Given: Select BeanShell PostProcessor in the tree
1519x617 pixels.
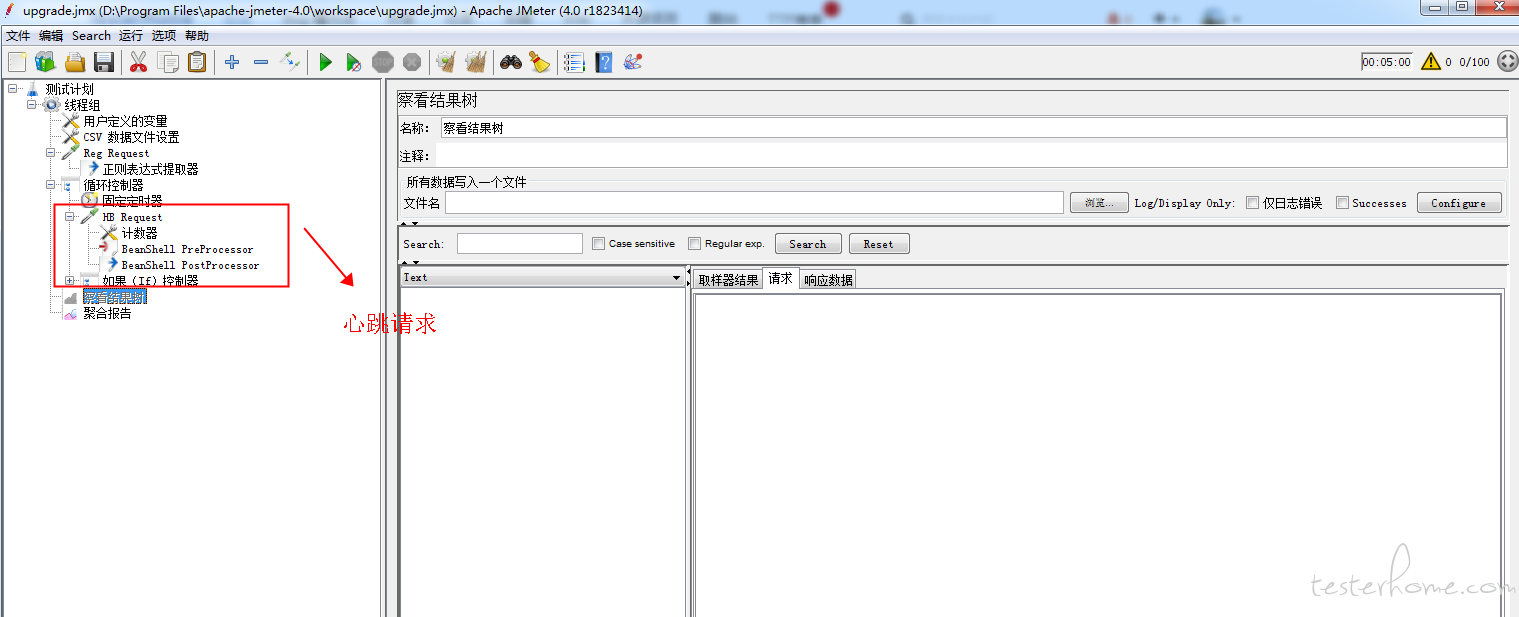Looking at the screenshot, I should (x=190, y=265).
